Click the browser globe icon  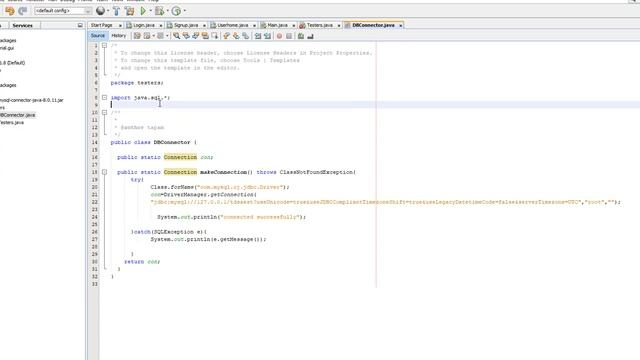click(100, 11)
